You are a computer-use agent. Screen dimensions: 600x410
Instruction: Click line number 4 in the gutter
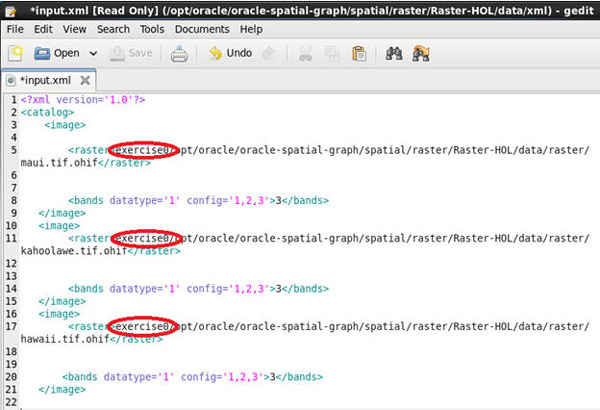[x=14, y=137]
